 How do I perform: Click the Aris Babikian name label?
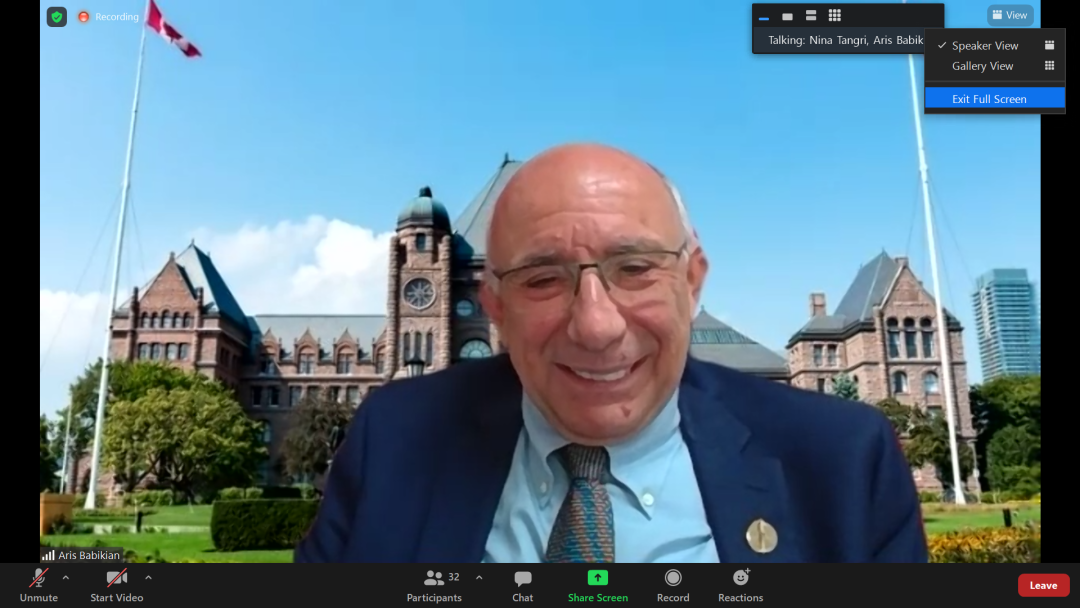point(88,555)
